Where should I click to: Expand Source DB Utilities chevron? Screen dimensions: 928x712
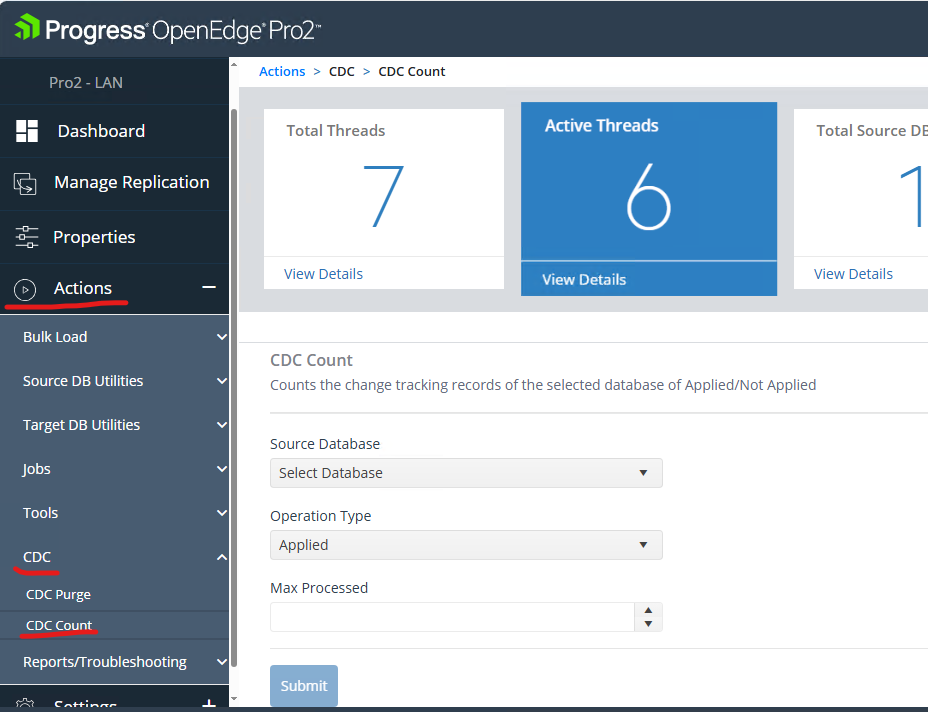coord(222,381)
